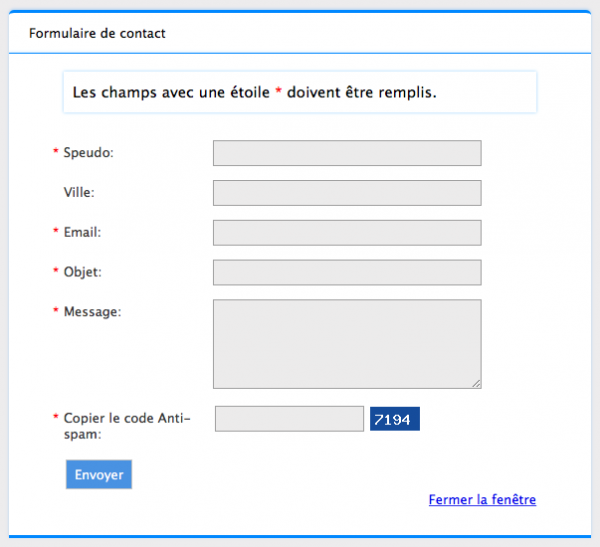600x547 pixels.
Task: Click the 'Message:' label
Action: pyautogui.click(x=92, y=312)
